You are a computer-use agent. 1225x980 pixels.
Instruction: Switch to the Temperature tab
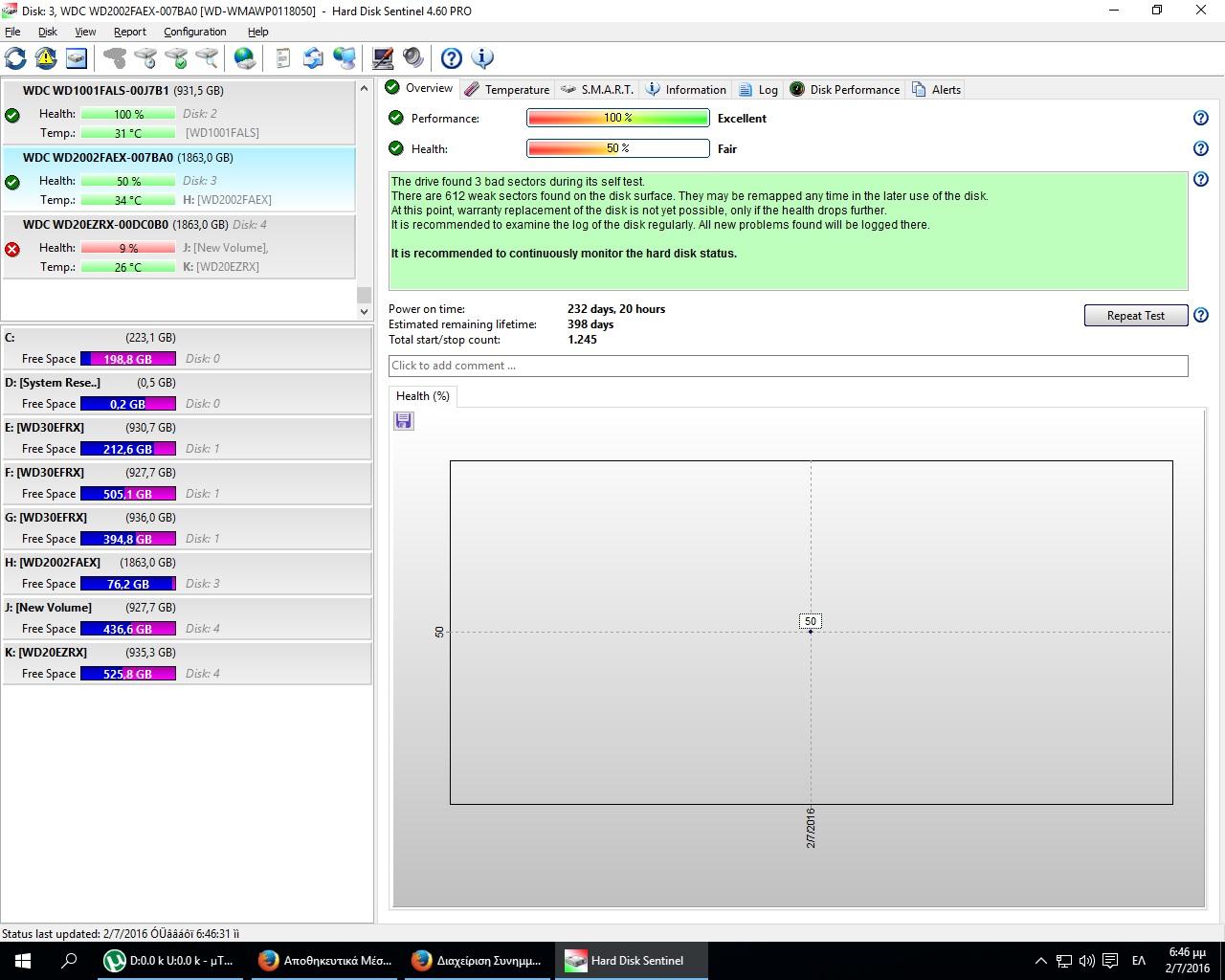[507, 89]
